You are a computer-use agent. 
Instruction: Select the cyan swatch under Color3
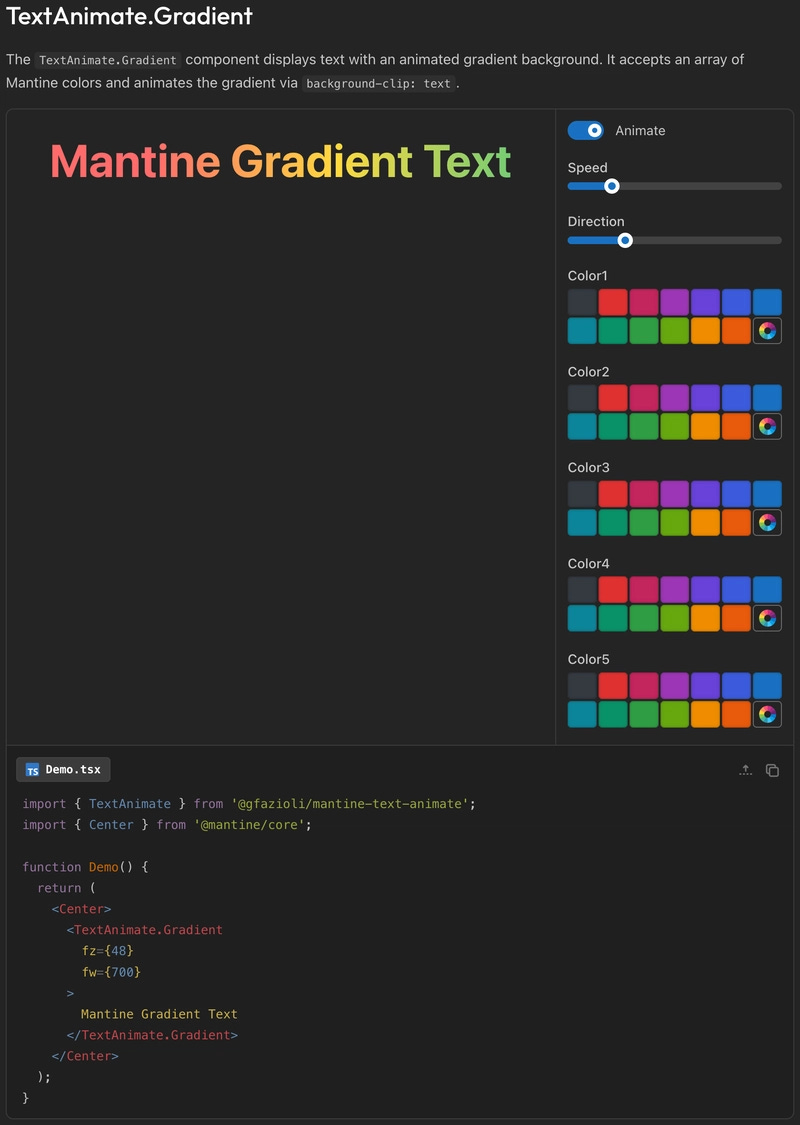(x=582, y=522)
